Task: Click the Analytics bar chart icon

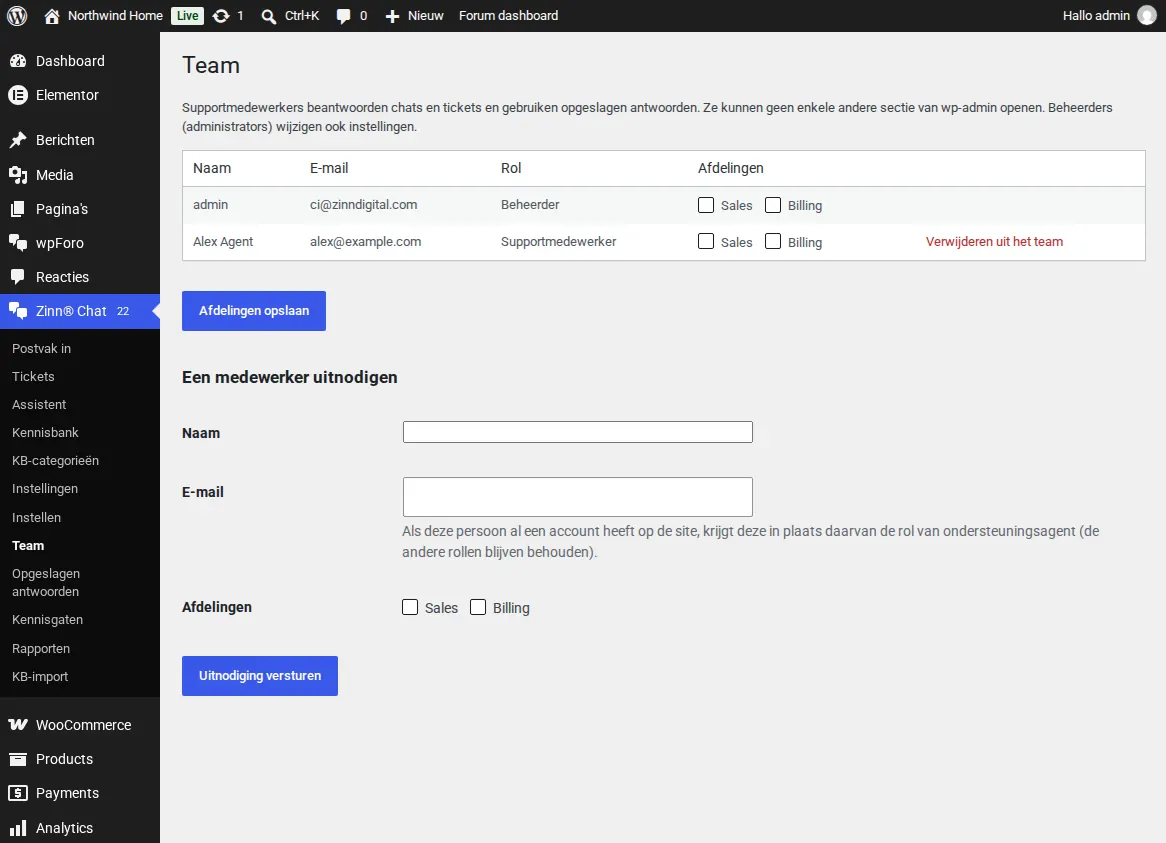Action: click(x=18, y=827)
